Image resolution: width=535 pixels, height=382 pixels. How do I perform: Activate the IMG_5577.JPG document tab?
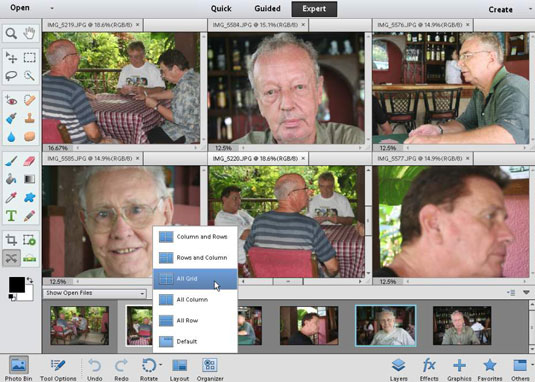point(422,159)
